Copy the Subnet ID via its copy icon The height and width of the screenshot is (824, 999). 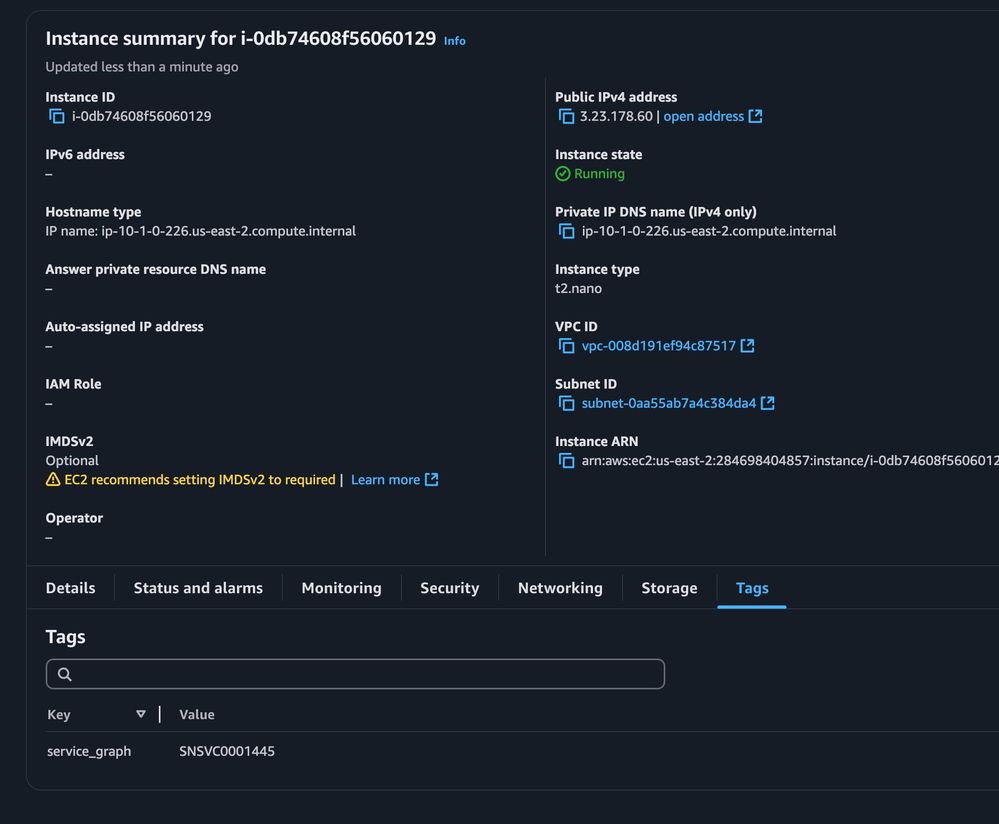(567, 403)
